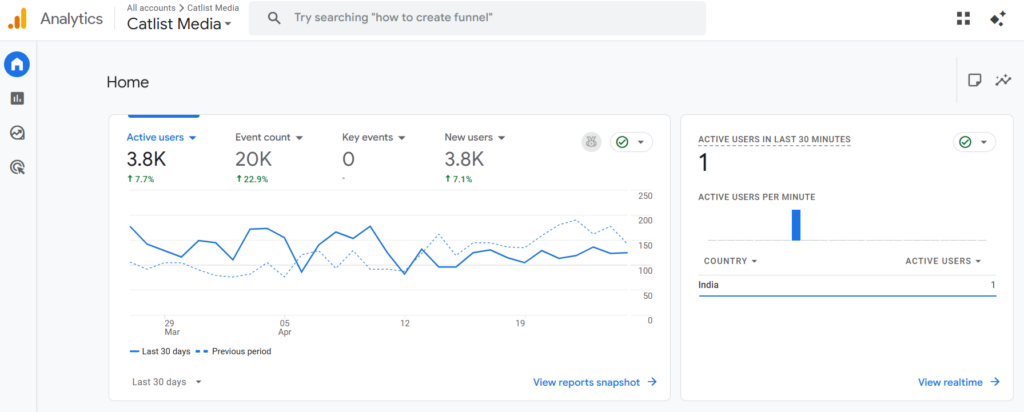
Task: Open the ACTIVE USERS column dropdown
Action: [x=943, y=261]
